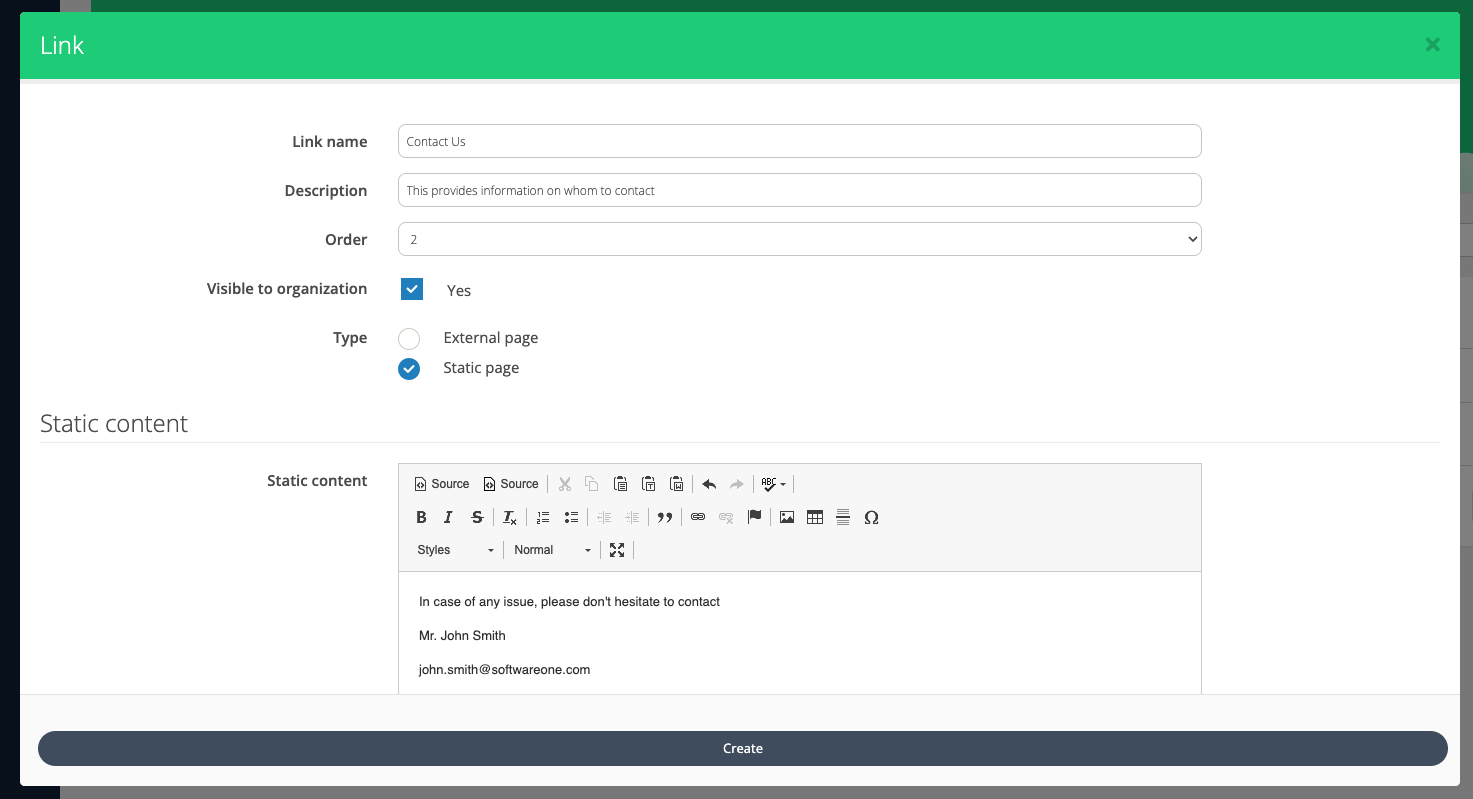Viewport: 1473px width, 799px height.
Task: Insert a special character (Omega)
Action: point(871,517)
